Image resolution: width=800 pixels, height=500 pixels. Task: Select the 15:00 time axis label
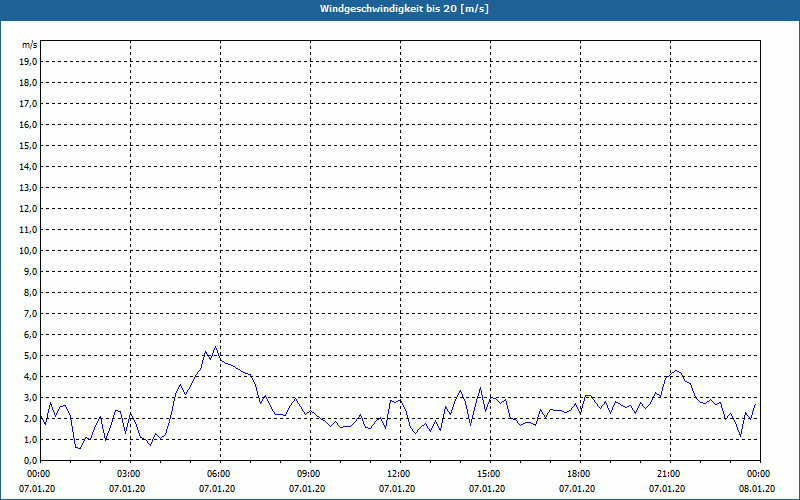pos(488,474)
